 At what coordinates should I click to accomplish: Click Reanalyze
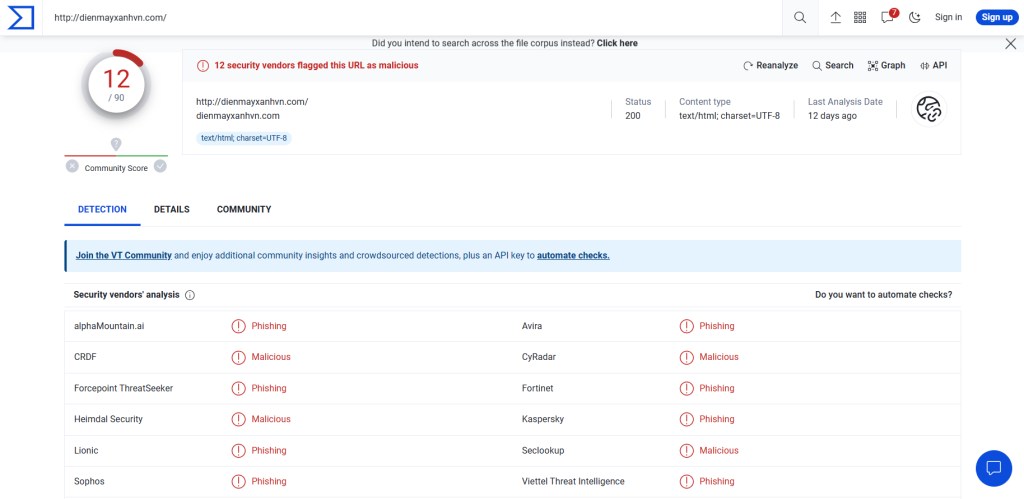pyautogui.click(x=771, y=65)
